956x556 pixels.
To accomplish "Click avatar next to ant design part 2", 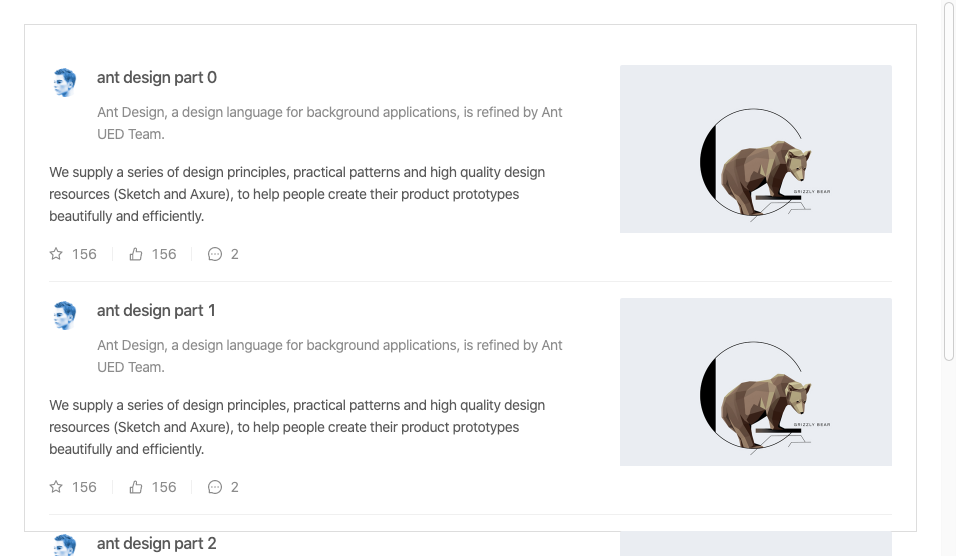I will [x=65, y=545].
